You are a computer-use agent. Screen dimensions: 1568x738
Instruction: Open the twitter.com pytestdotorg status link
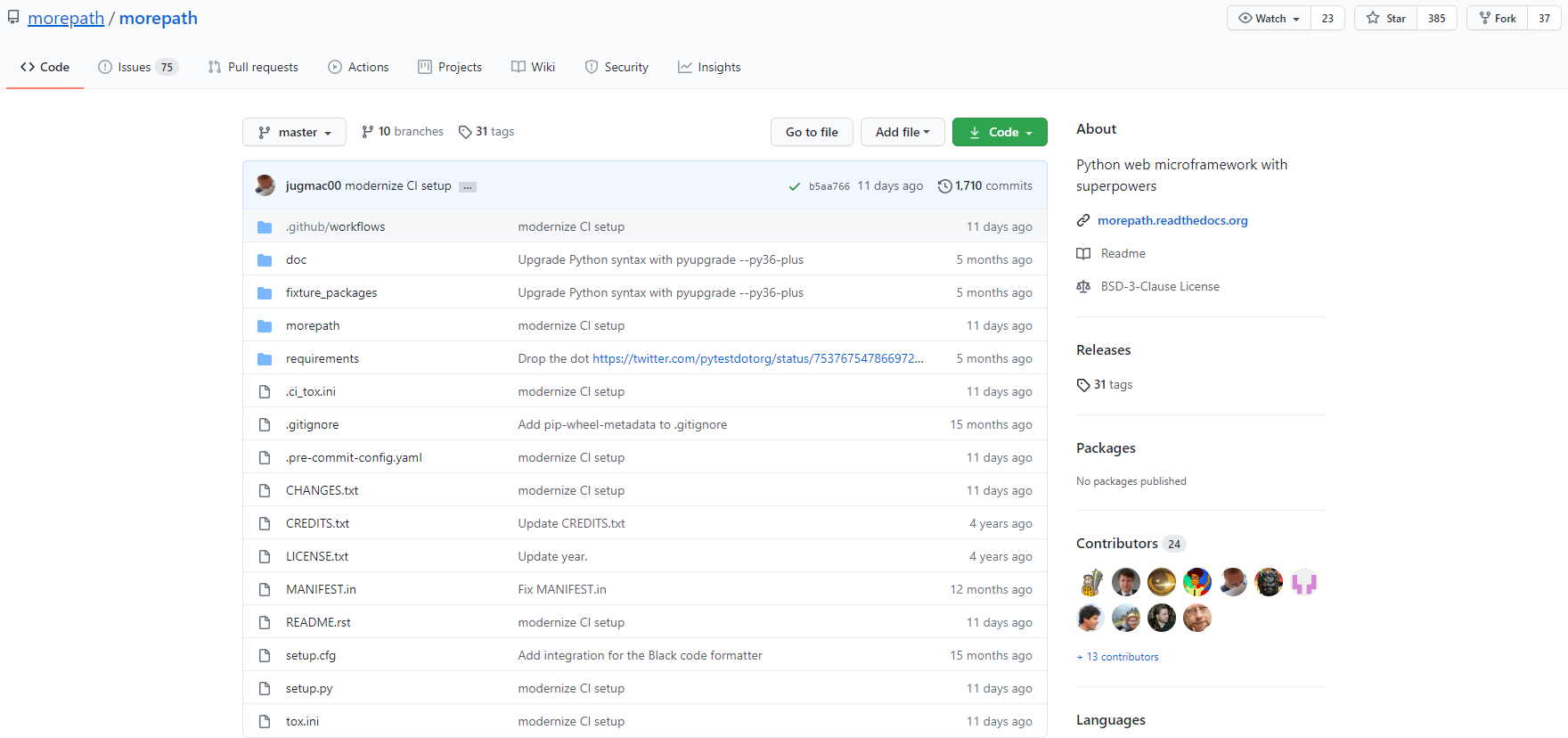click(758, 359)
